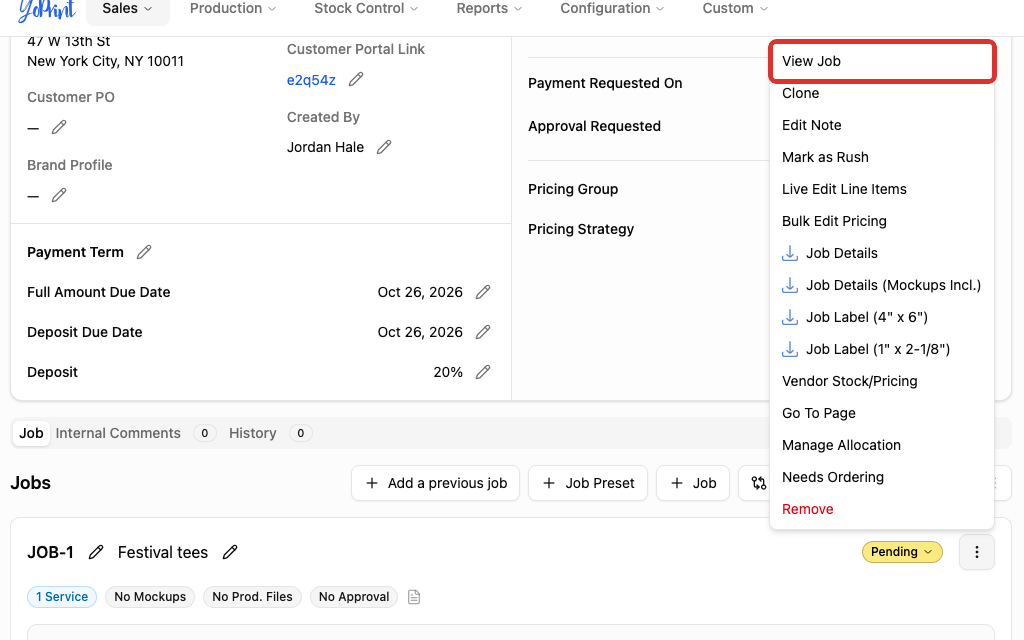Edit the Customer Portal Link pencil icon
The image size is (1024, 640).
pyautogui.click(x=356, y=80)
